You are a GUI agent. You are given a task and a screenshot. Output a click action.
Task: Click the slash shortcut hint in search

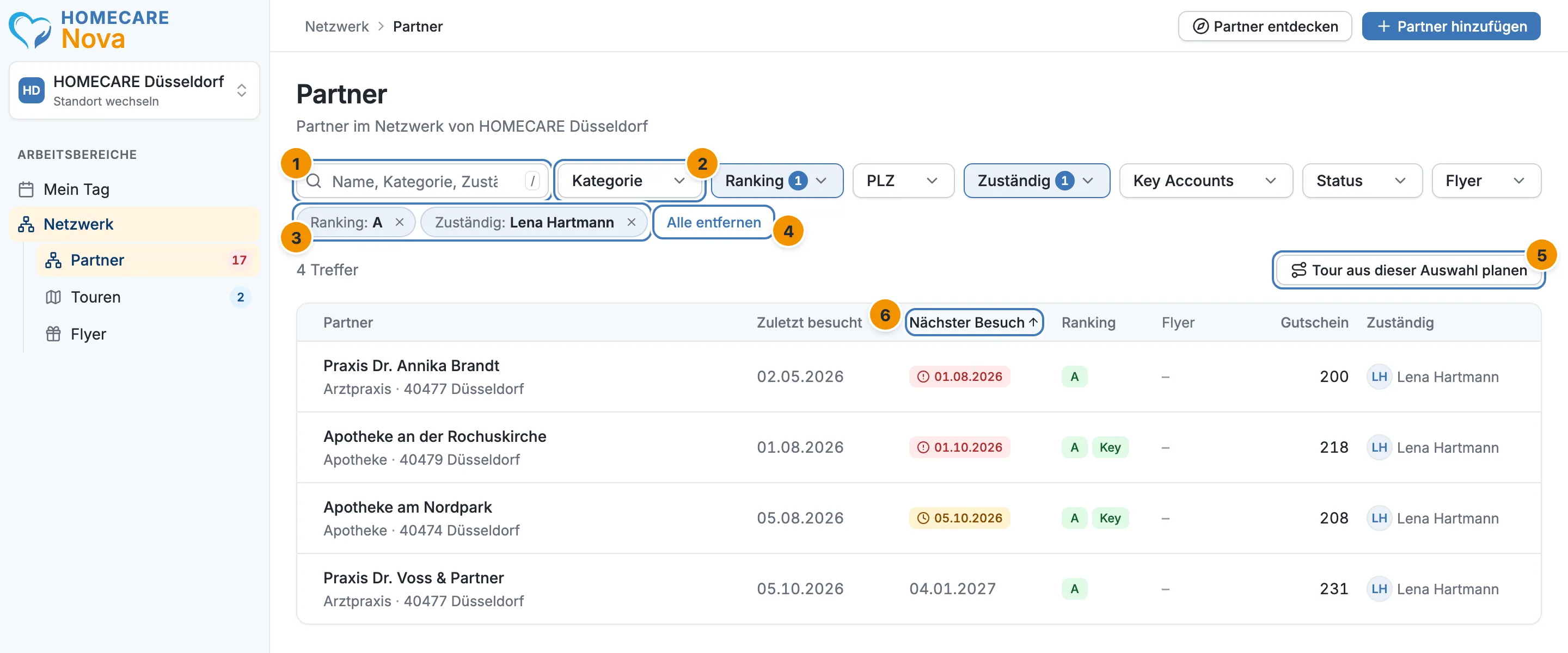coord(532,181)
